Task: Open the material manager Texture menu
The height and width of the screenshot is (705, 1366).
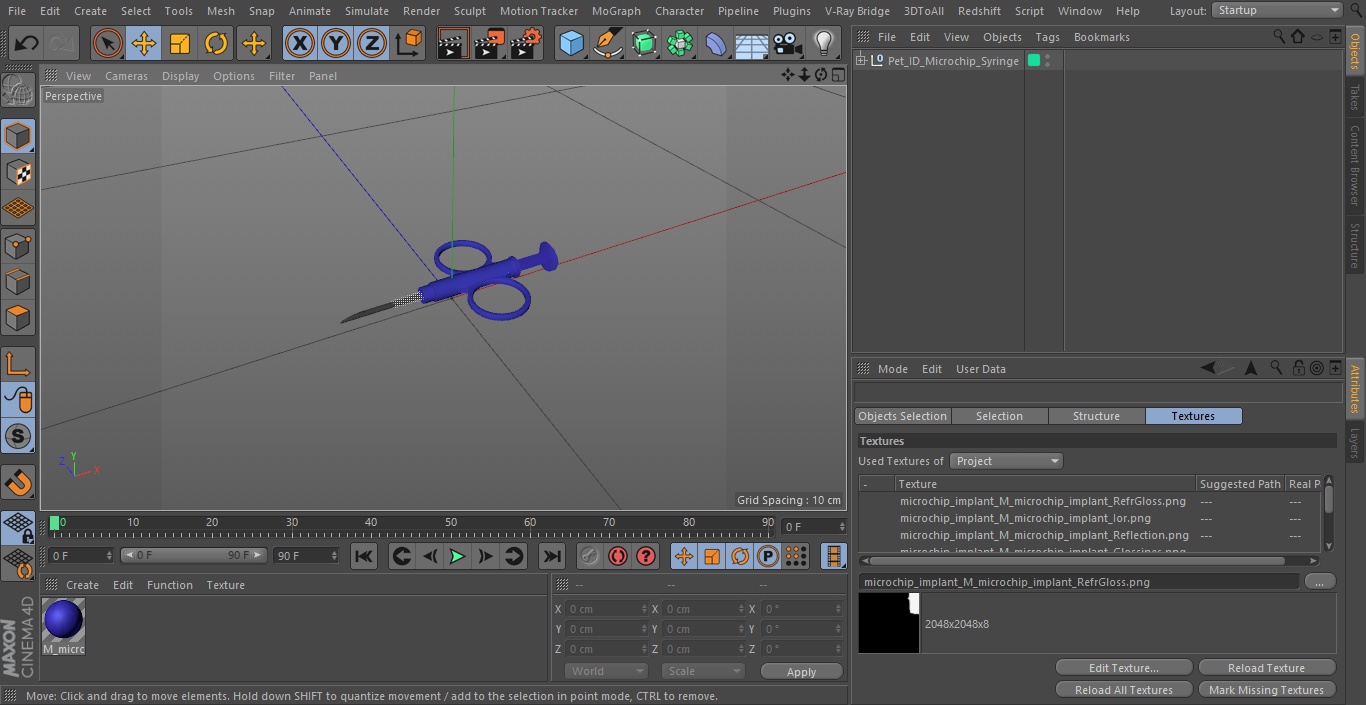Action: coord(225,585)
